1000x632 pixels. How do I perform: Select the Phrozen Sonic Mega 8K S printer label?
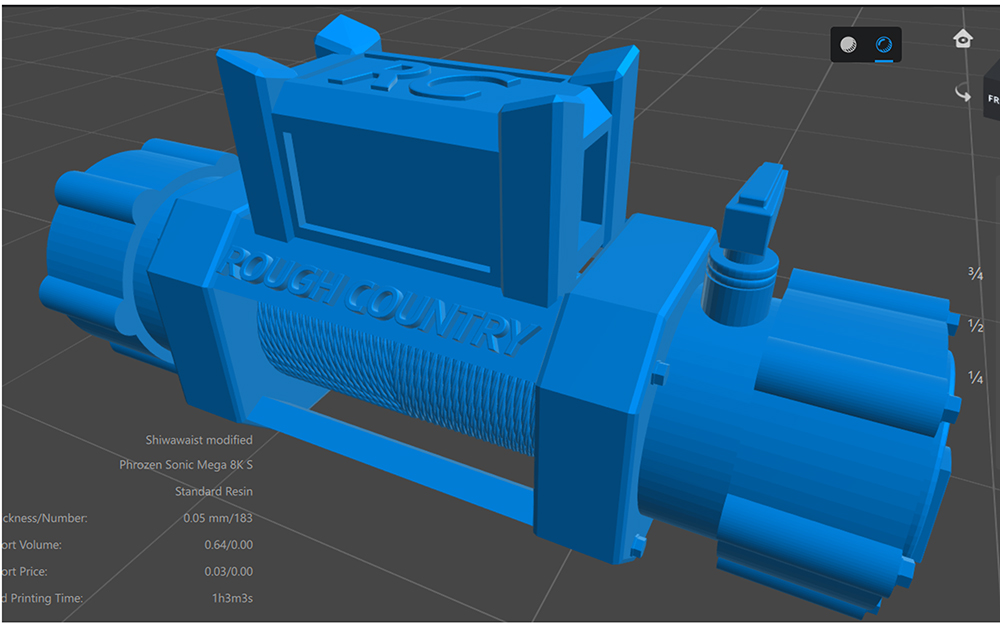(186, 466)
